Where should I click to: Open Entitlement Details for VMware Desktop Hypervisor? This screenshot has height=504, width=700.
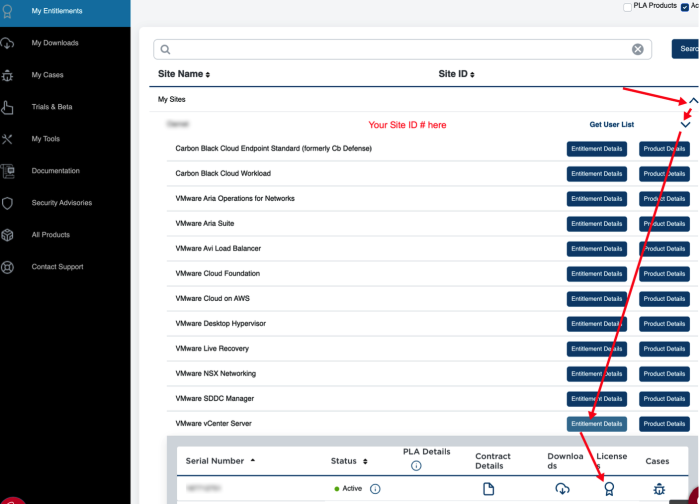(596, 324)
